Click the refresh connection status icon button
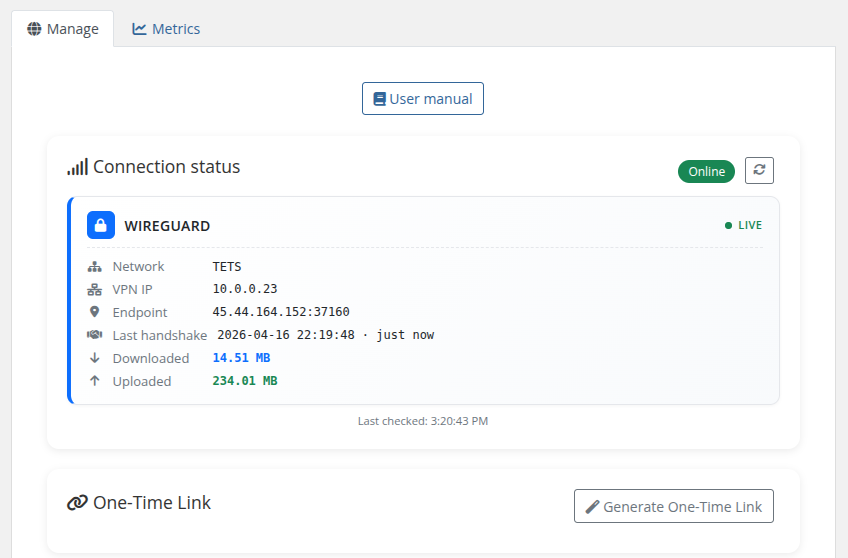848x558 pixels. point(759,171)
